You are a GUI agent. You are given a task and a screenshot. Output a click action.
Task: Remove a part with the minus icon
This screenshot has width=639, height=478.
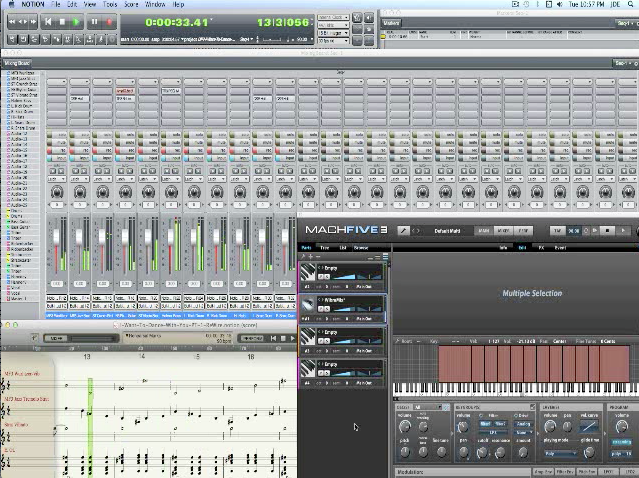coord(318,256)
